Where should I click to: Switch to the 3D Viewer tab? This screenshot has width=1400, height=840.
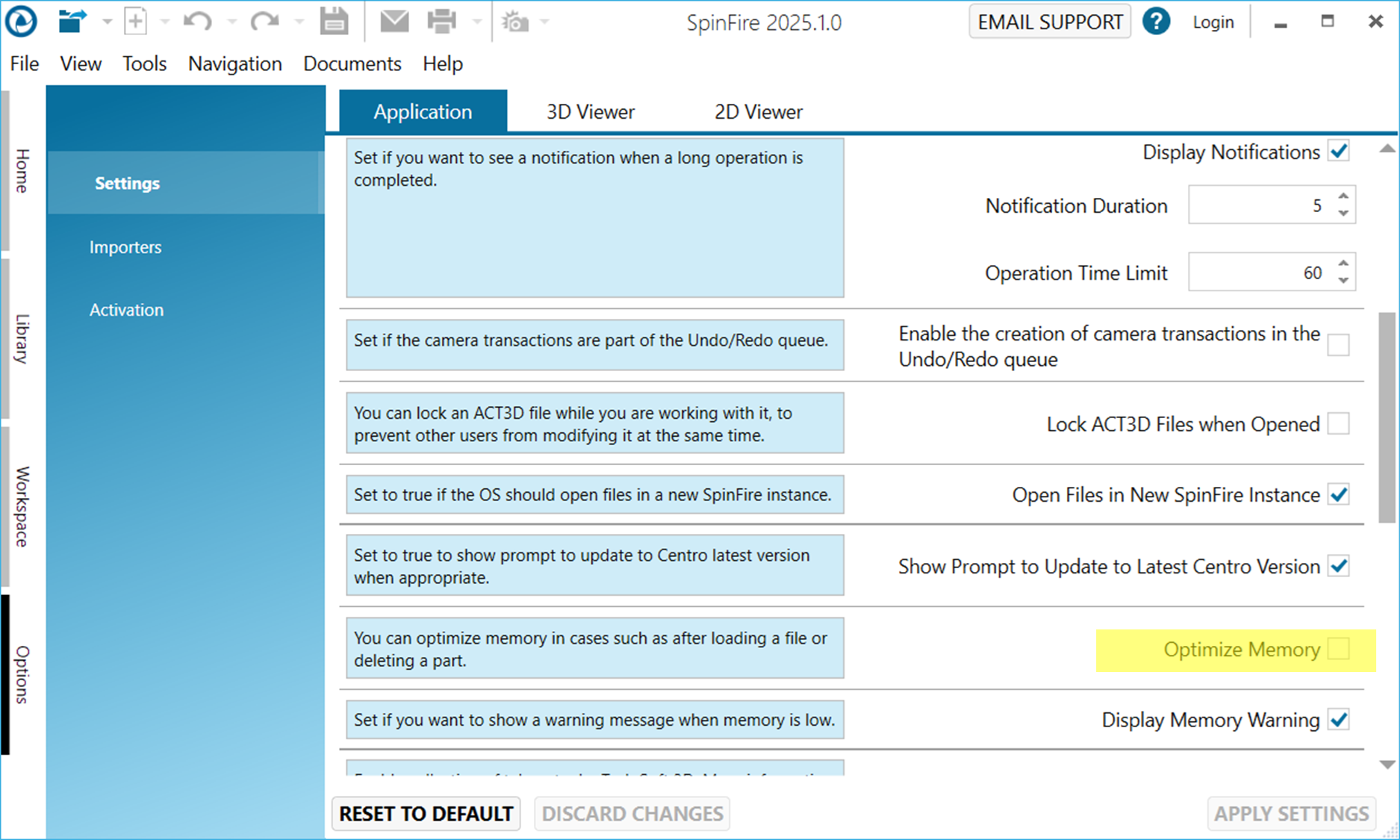pos(590,112)
